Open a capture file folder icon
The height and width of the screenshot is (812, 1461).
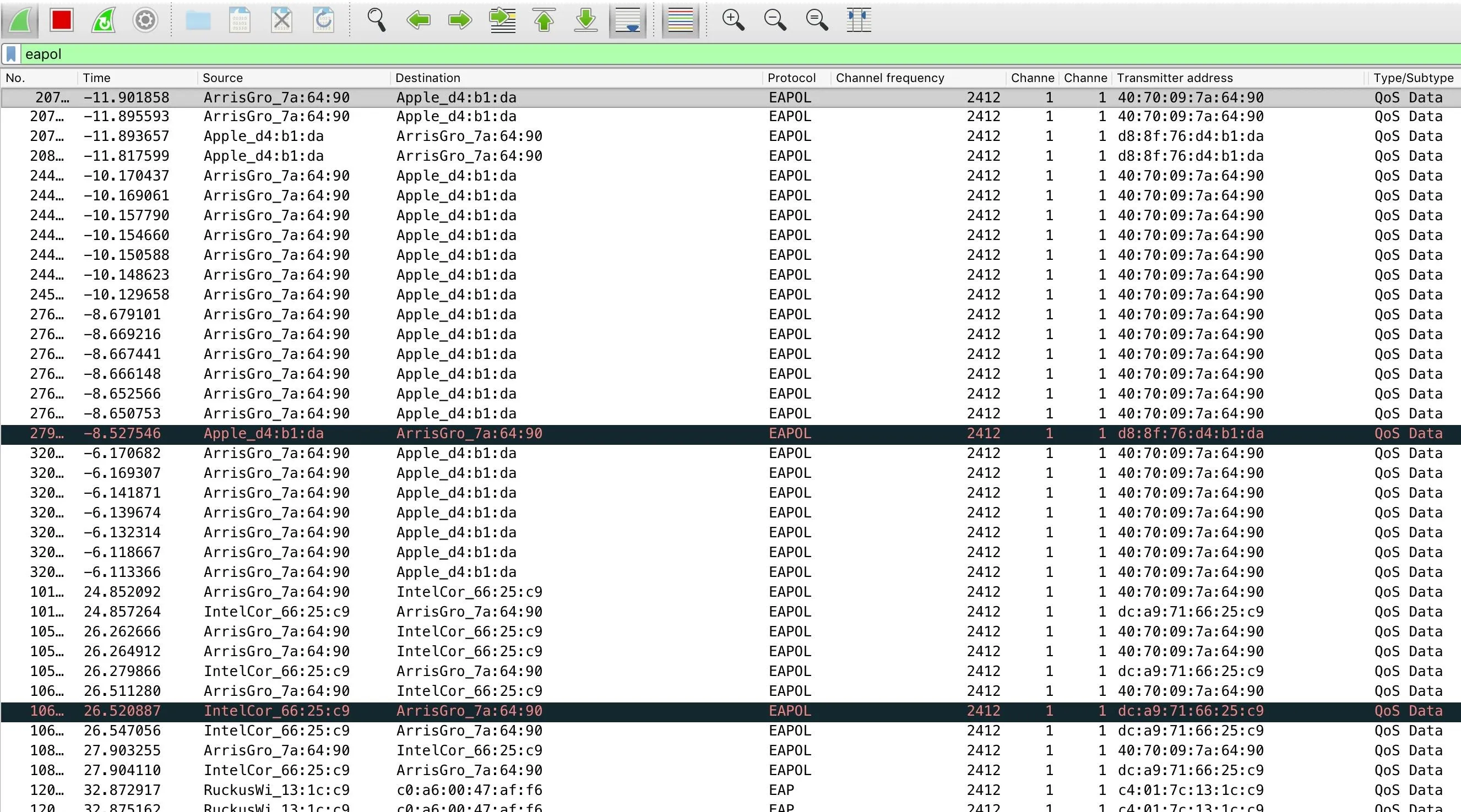(x=198, y=20)
